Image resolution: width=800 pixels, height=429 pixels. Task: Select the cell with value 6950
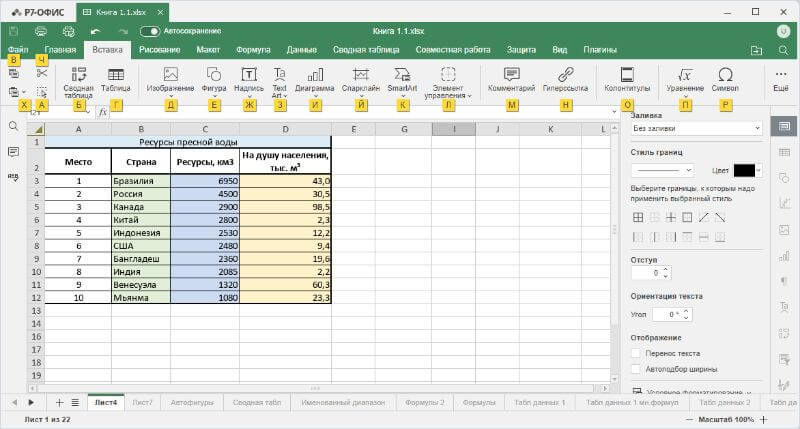(205, 181)
